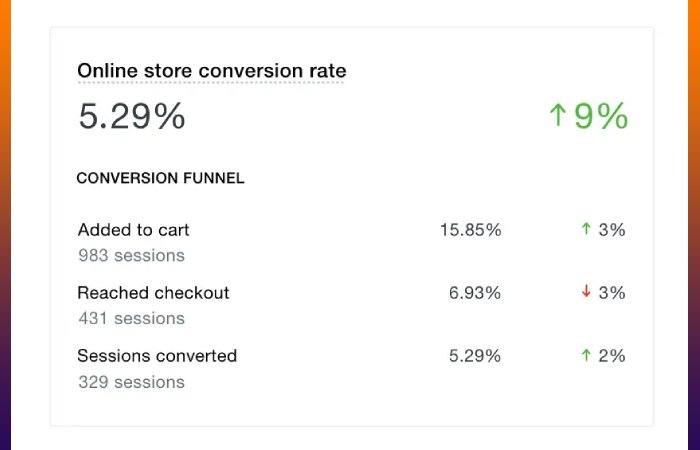Click the 3% decrease for Reached checkout
The image size is (700, 450).
tap(612, 293)
